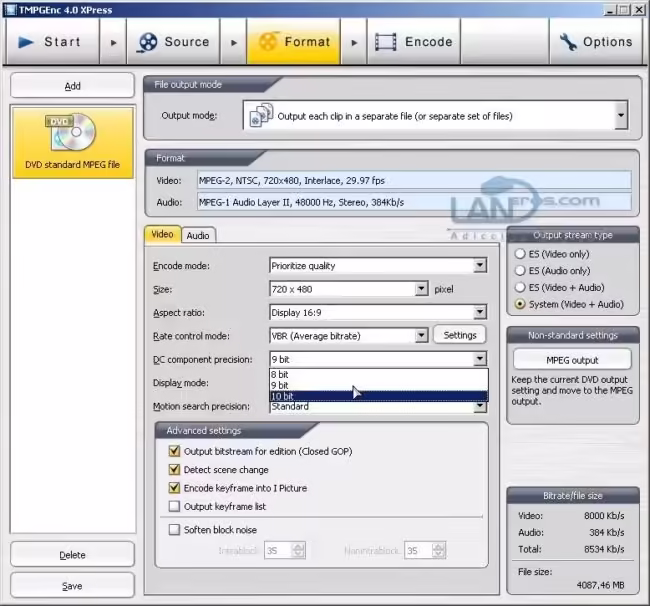Toggle Encode keyframe into I Picture
650x606 pixels.
click(x=175, y=488)
